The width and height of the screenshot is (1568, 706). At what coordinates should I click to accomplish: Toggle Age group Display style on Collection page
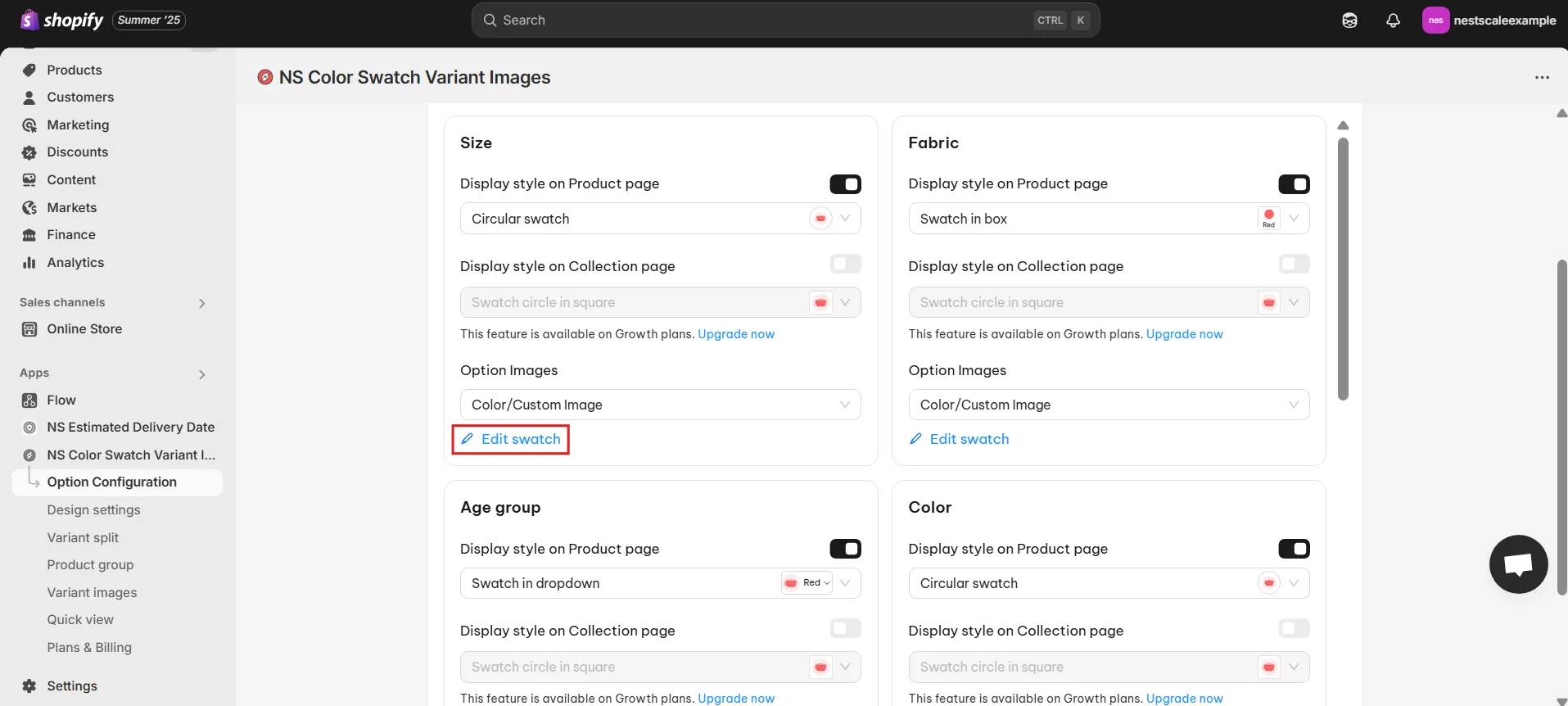coord(845,628)
